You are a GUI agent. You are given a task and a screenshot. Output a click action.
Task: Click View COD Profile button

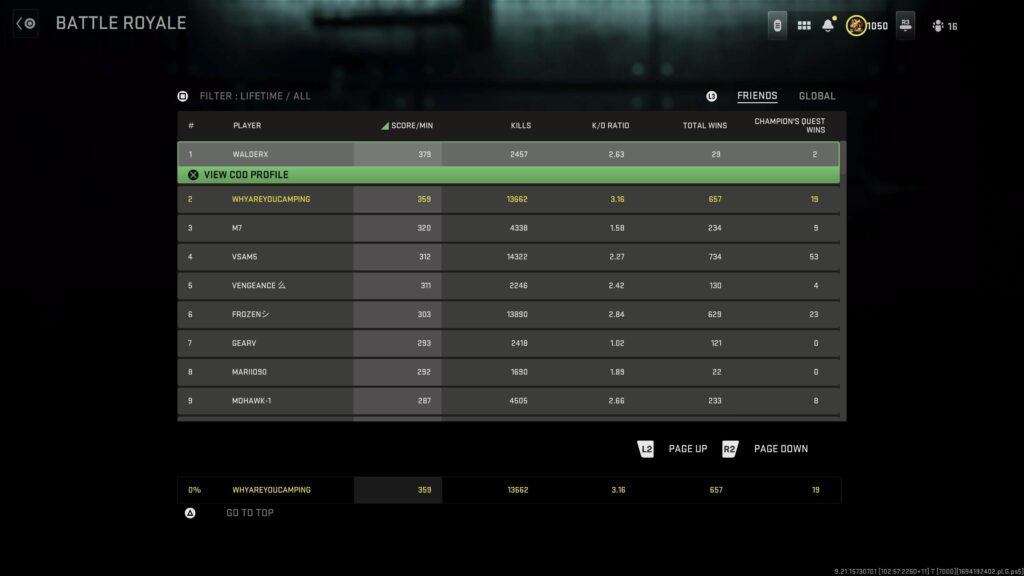point(508,175)
